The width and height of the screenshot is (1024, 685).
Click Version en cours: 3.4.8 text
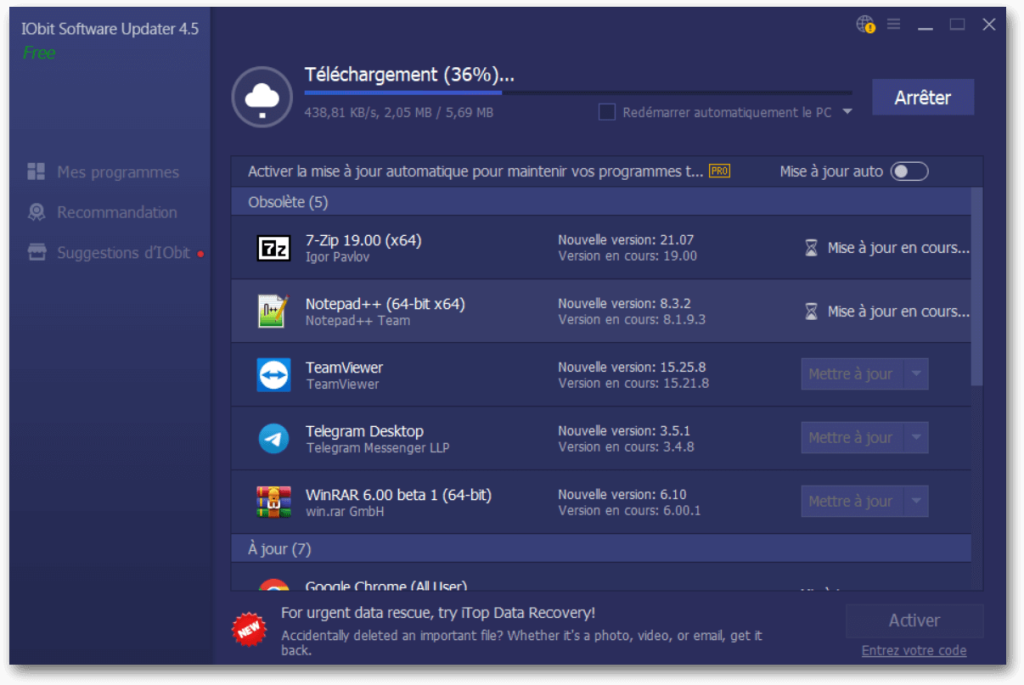pos(626,447)
